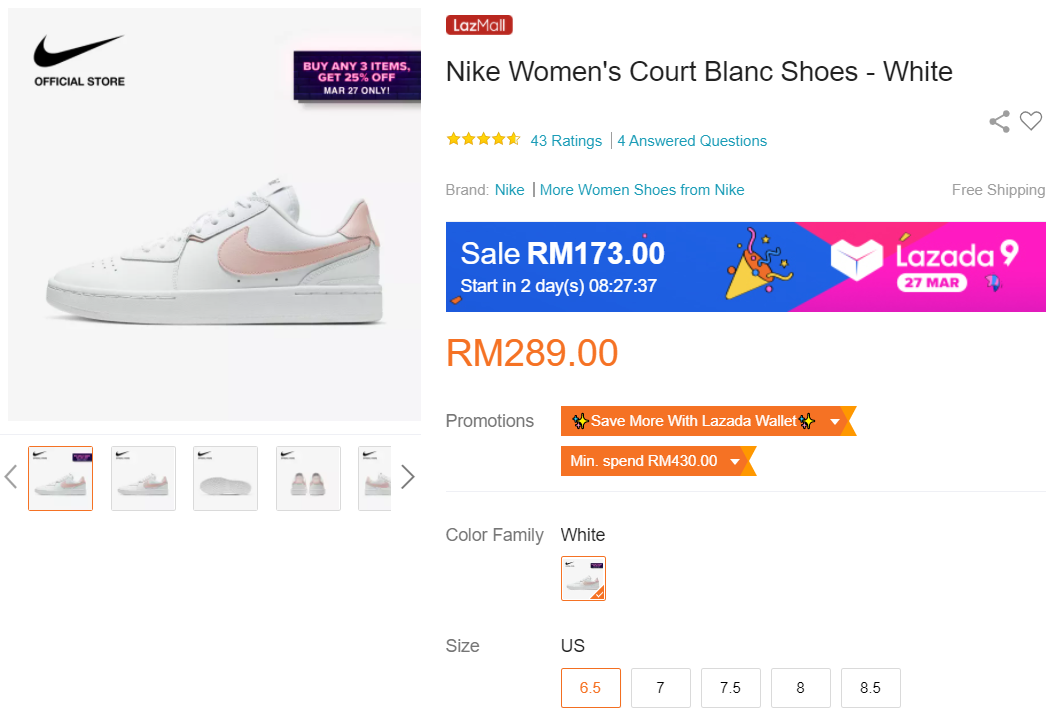This screenshot has height=719, width=1055.
Task: Open 4 Answered Questions link
Action: (x=692, y=141)
